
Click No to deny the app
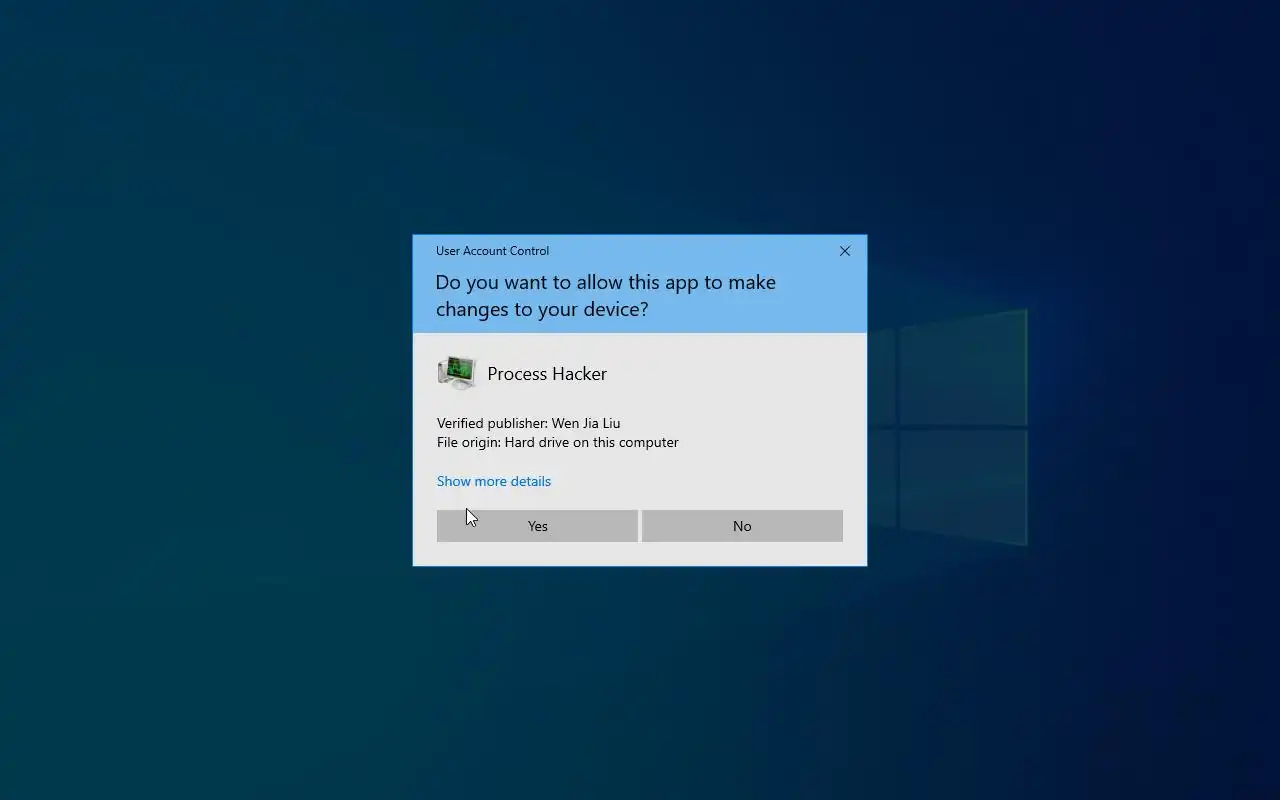(742, 526)
